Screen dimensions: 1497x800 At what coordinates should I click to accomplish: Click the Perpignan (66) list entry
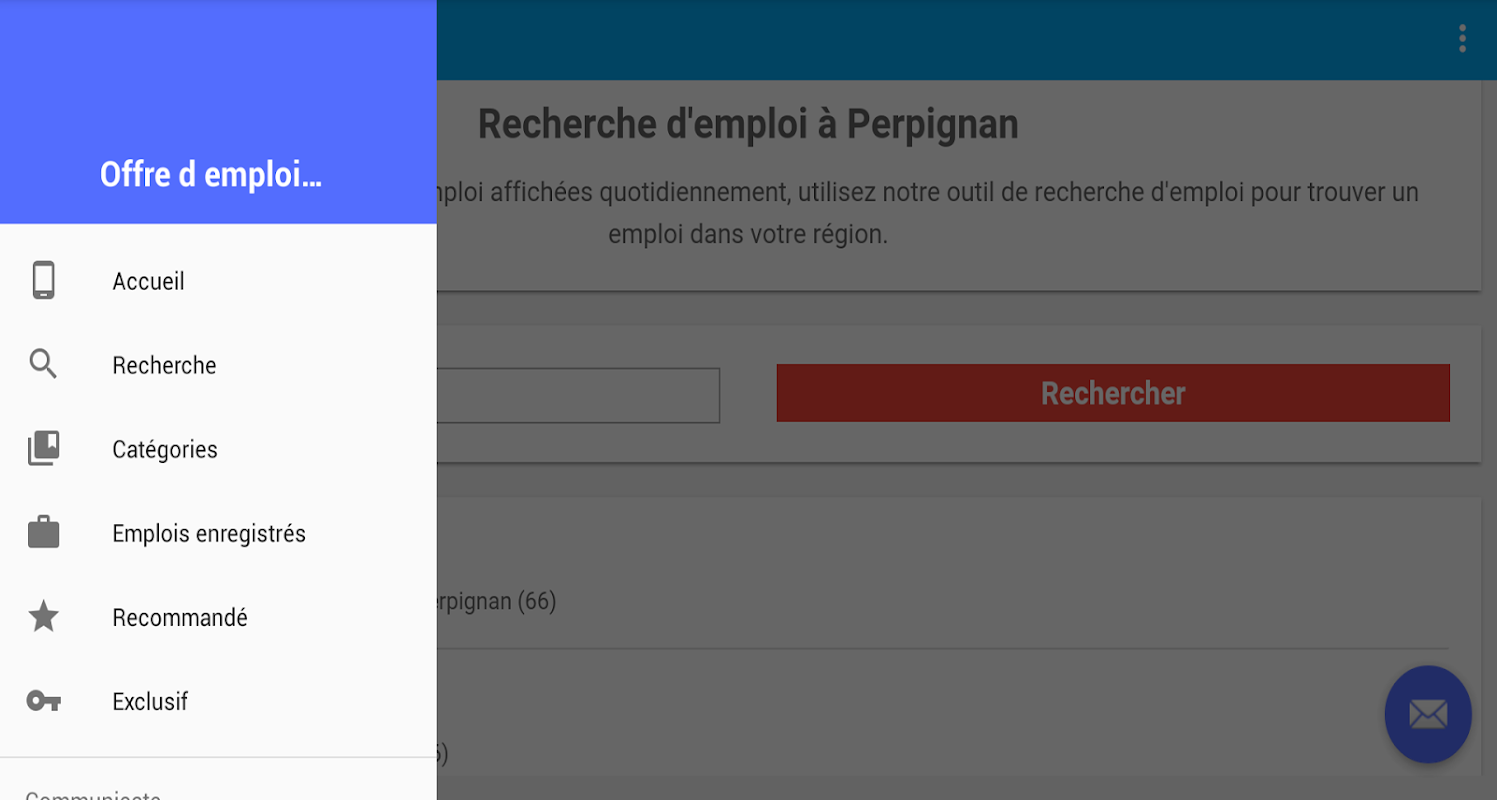(940, 601)
